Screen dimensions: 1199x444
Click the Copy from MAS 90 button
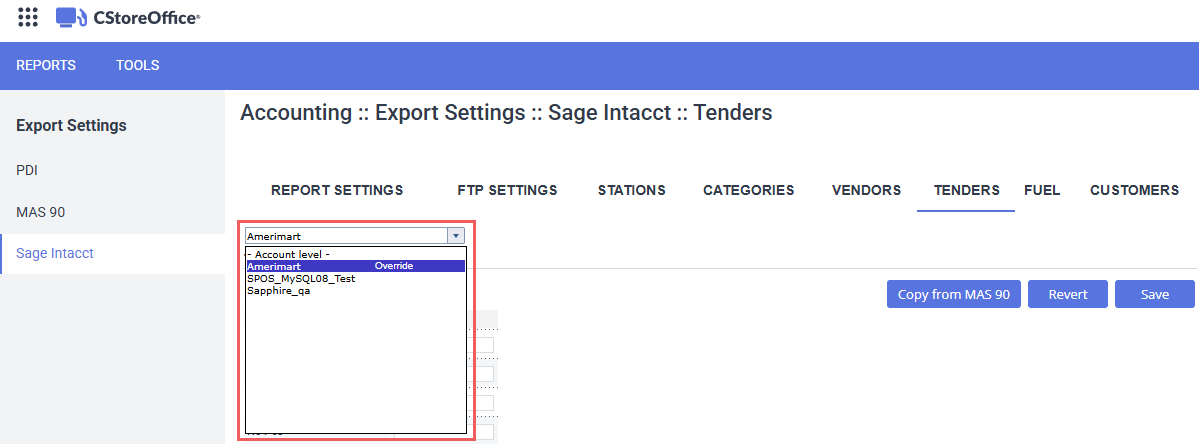point(954,294)
